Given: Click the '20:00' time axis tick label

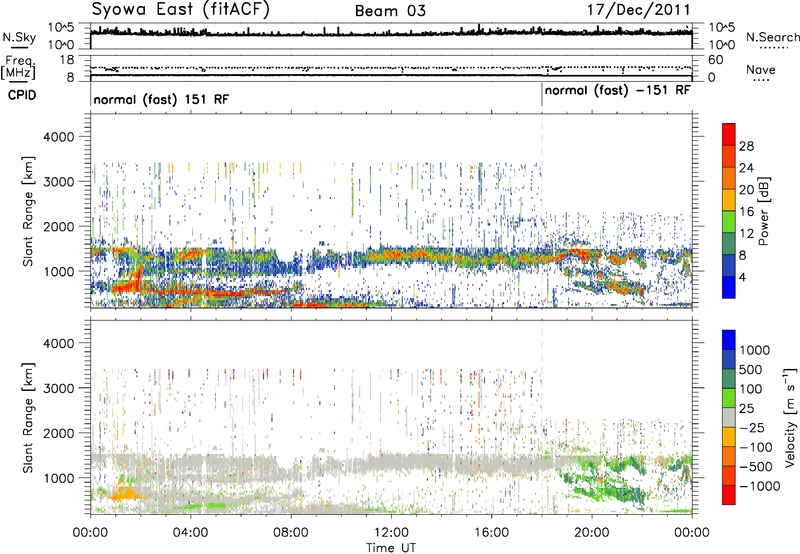Looking at the screenshot, I should point(591,532).
